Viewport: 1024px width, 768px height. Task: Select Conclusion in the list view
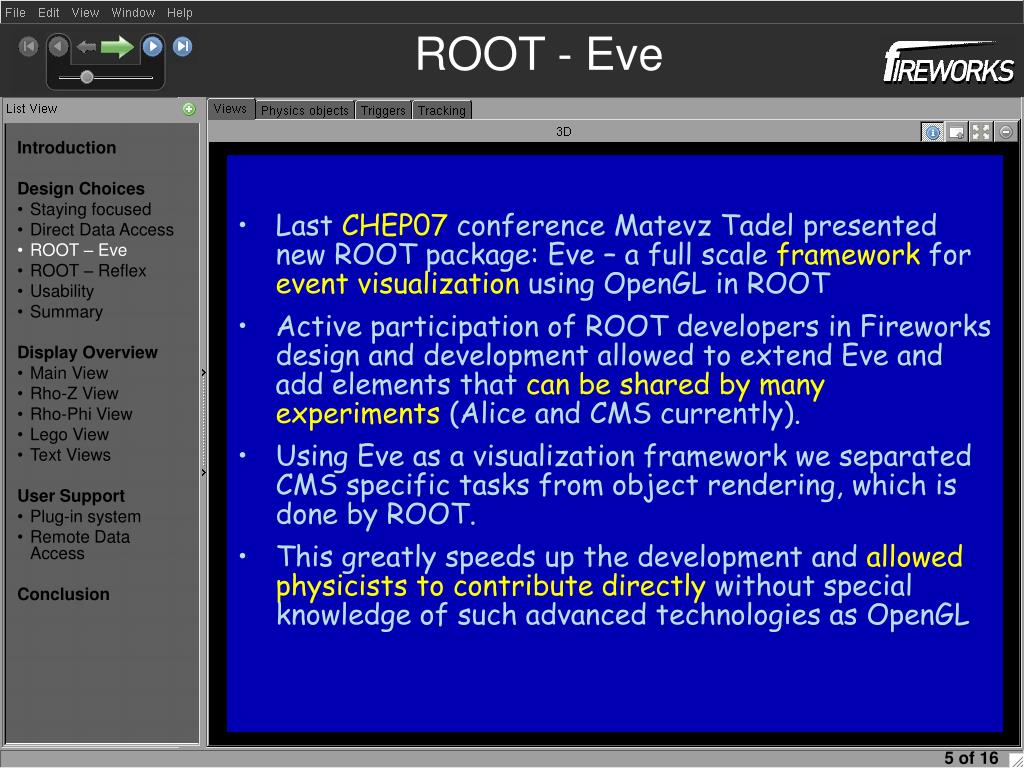tap(63, 594)
